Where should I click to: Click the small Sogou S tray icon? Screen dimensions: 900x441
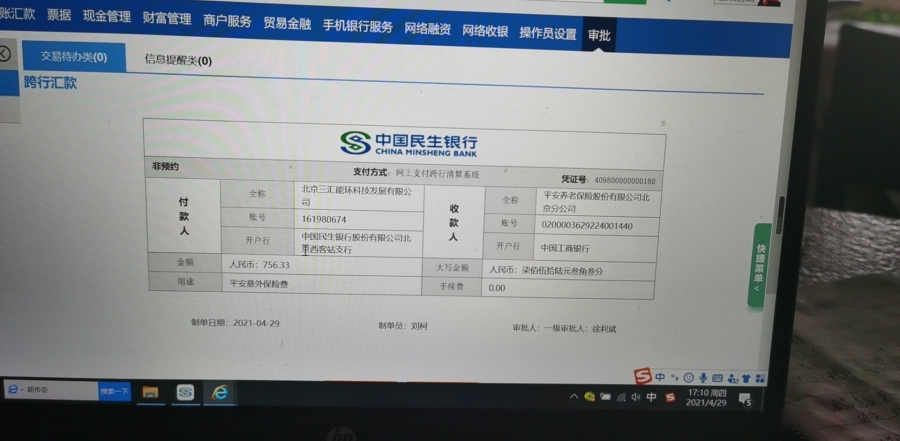(x=670, y=397)
